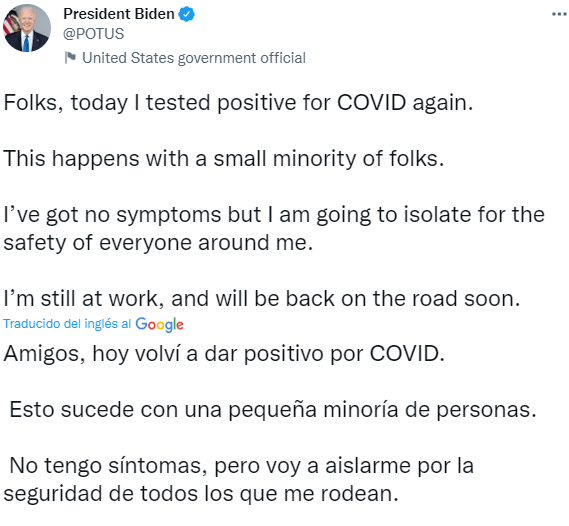Click the 'I'm still at work' sentence

coord(262,299)
